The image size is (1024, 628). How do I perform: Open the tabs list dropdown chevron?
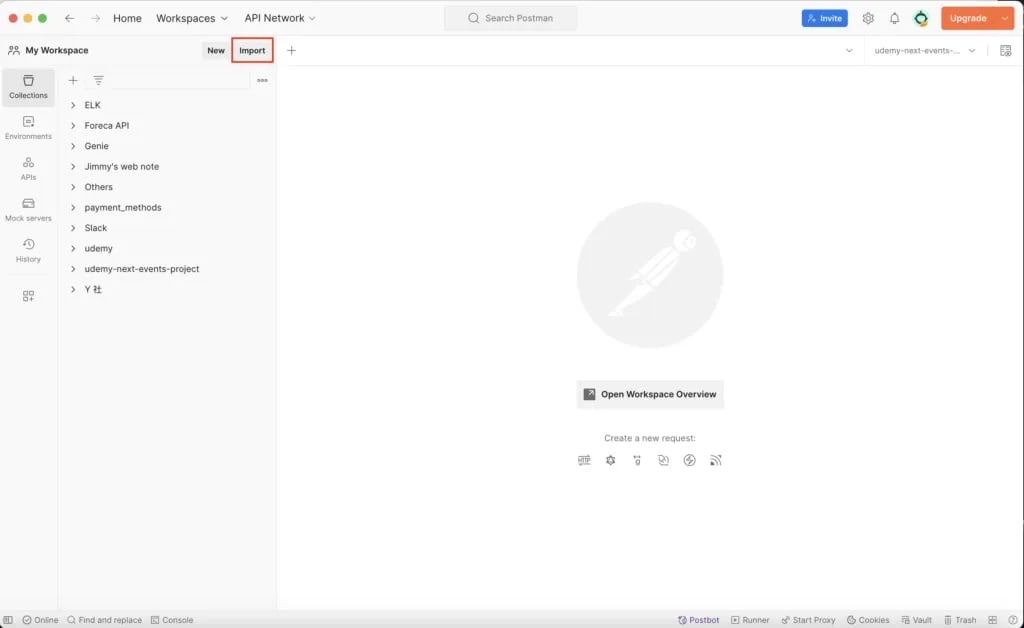[849, 50]
